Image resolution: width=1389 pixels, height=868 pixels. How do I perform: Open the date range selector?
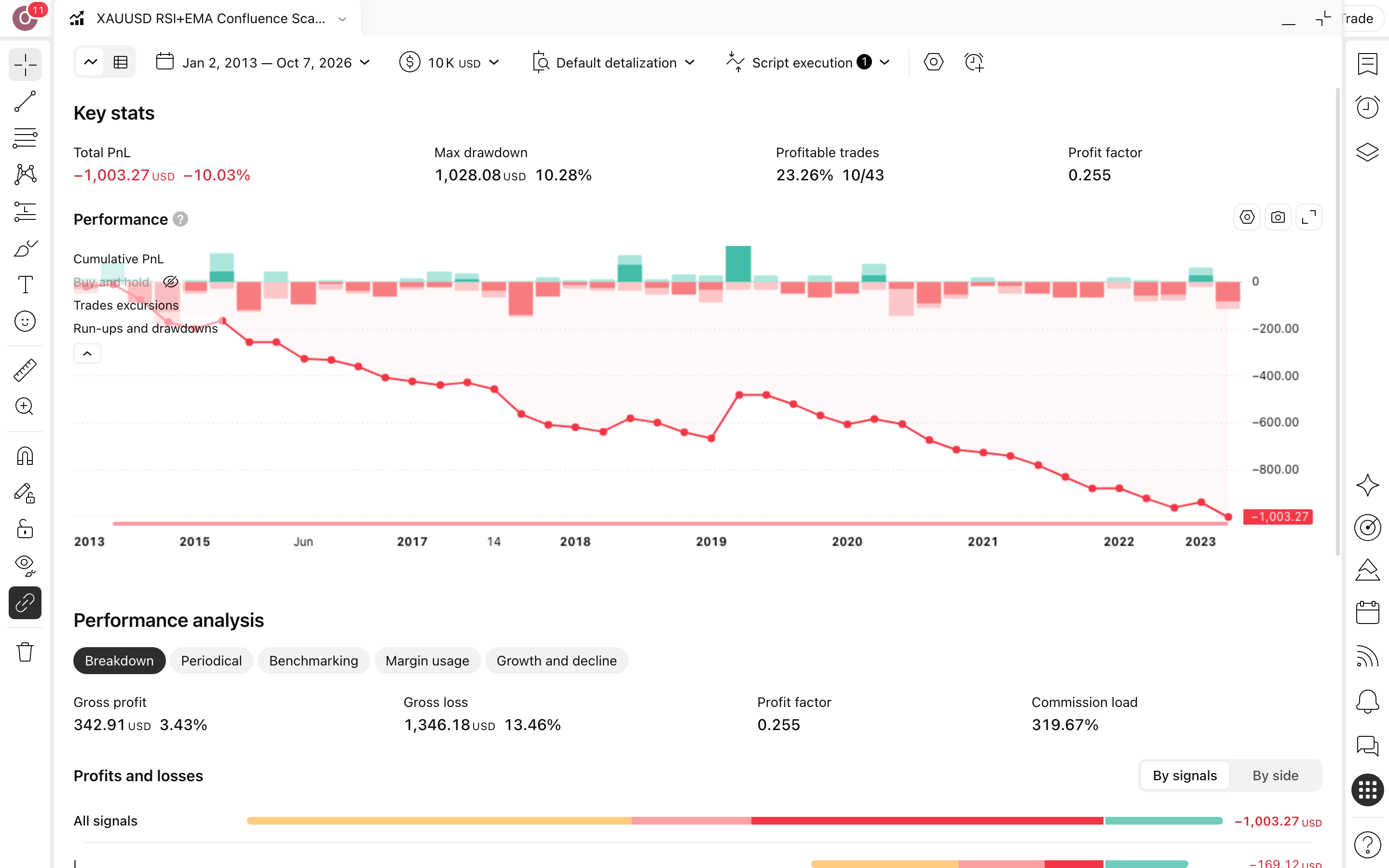coord(263,62)
